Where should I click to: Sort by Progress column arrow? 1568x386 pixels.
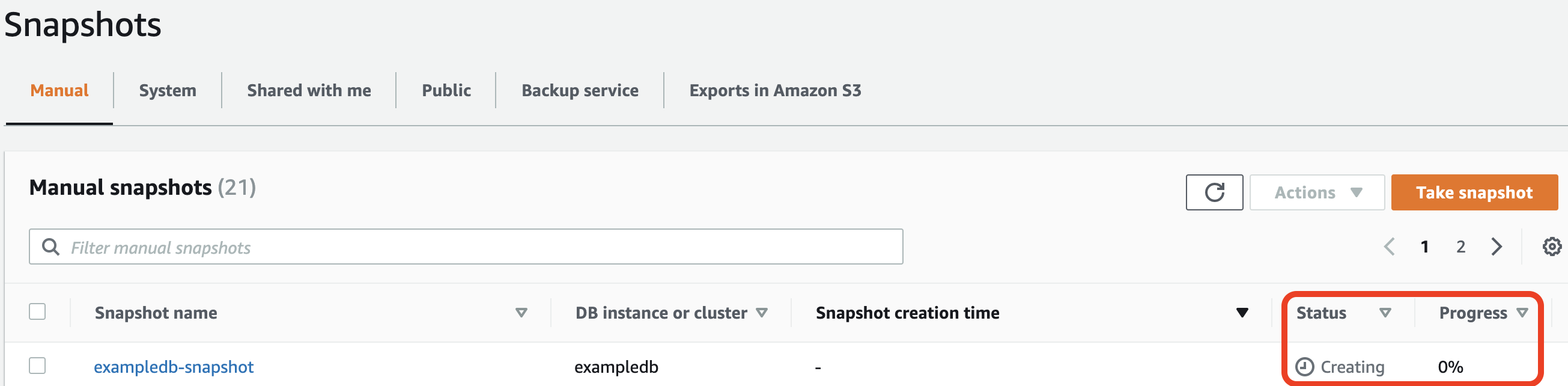(x=1522, y=313)
